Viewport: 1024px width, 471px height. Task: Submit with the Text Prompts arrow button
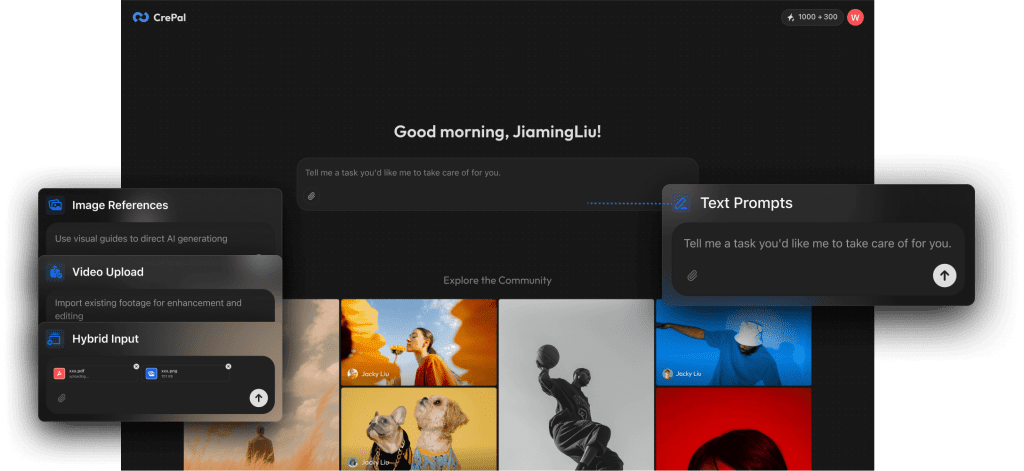944,276
